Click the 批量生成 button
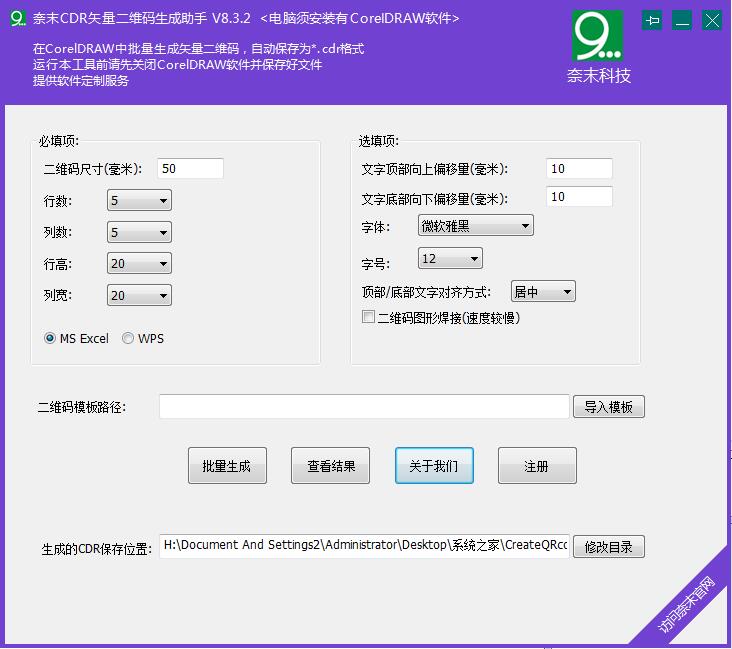732x649 pixels. click(x=227, y=466)
